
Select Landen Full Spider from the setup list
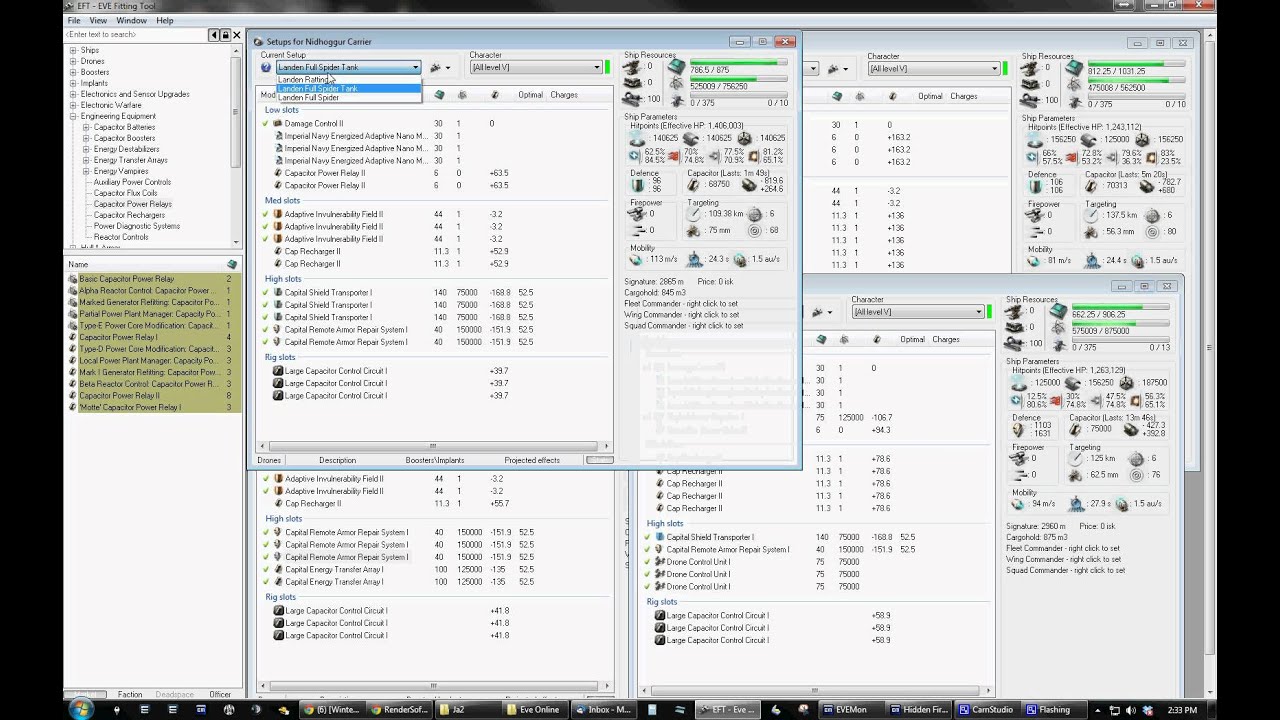point(349,98)
